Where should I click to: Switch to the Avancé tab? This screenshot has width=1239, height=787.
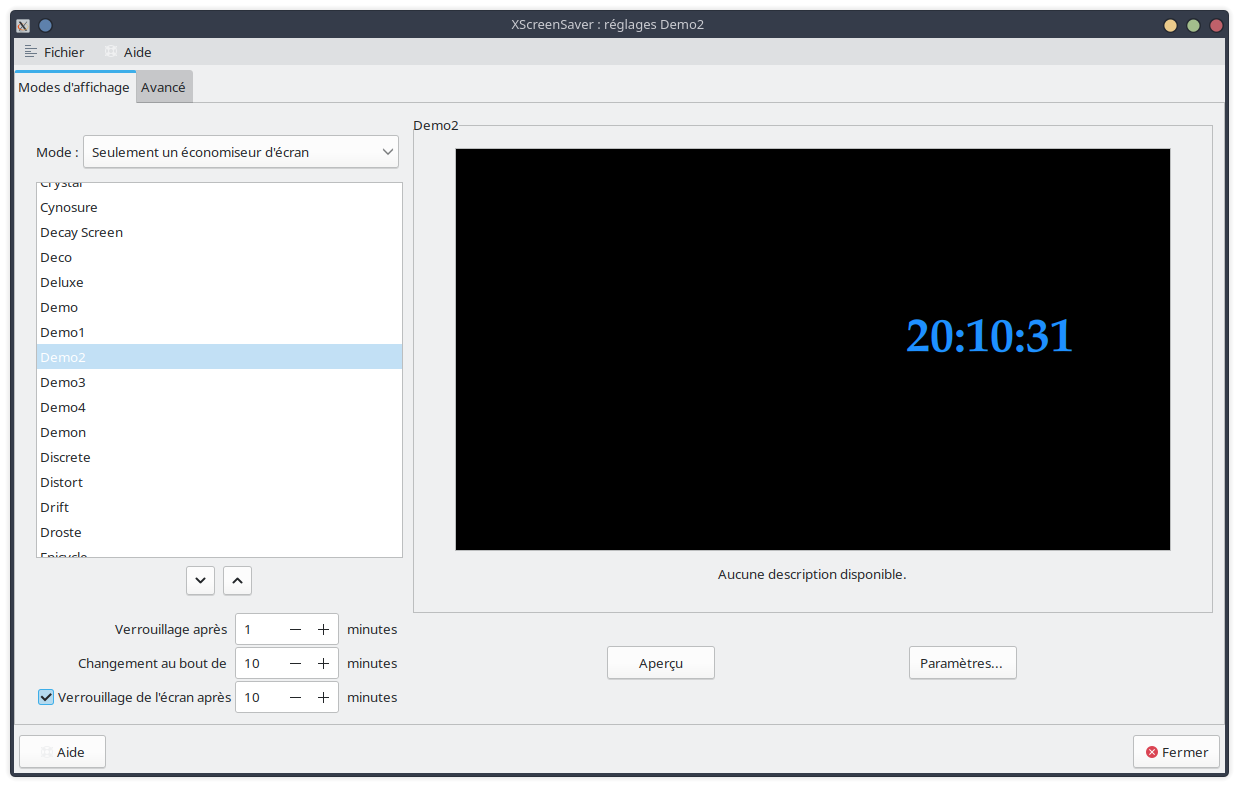coord(163,87)
